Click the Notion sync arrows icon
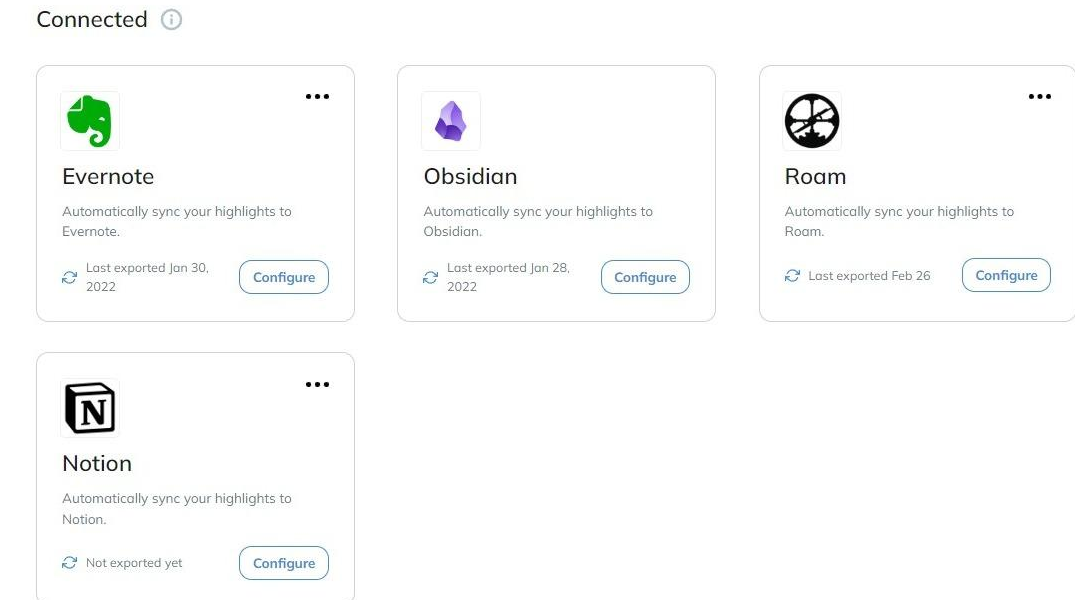1075x600 pixels. [x=69, y=563]
